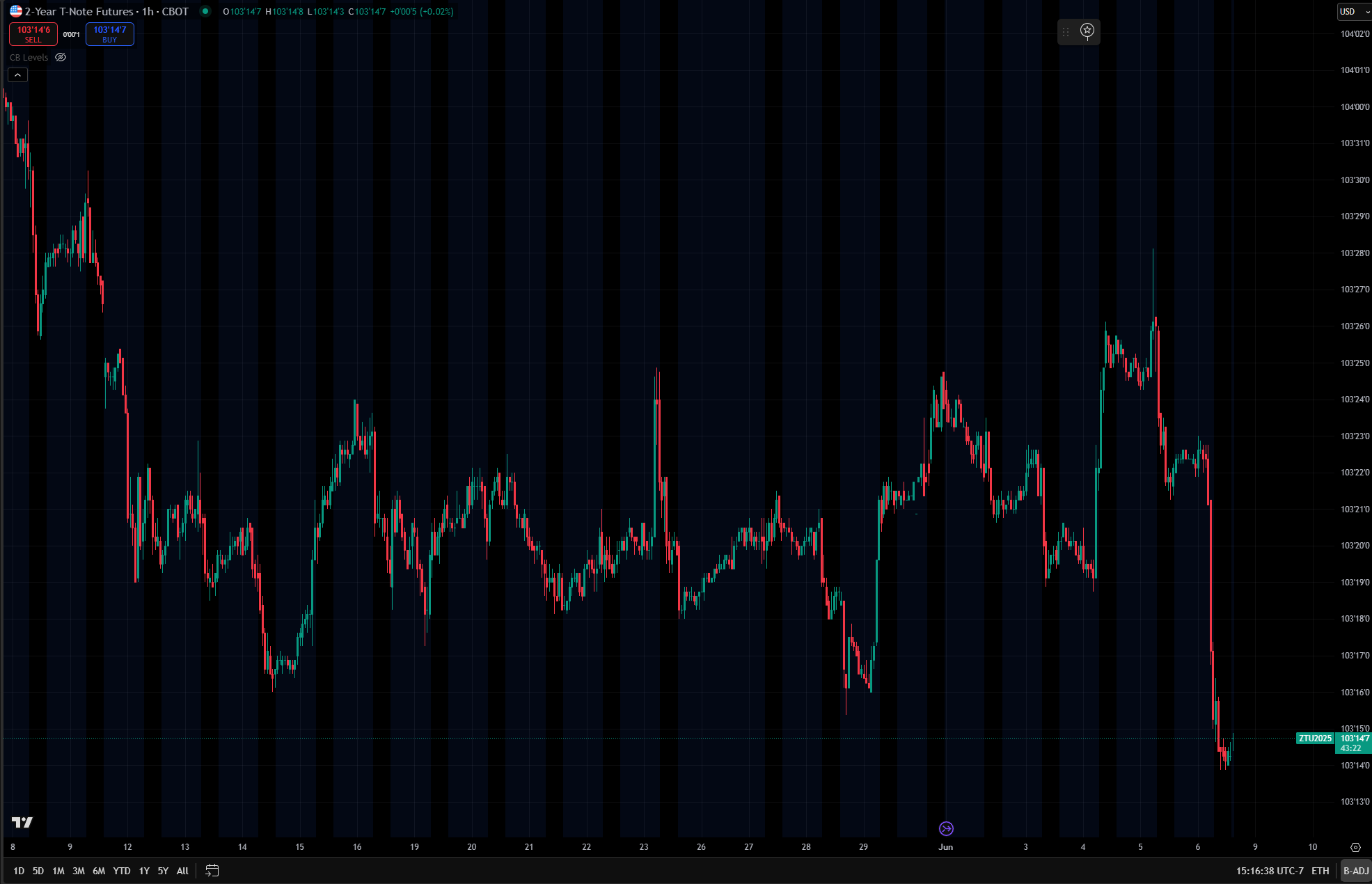The width and height of the screenshot is (1372, 884).
Task: Click the TradingView logo watermark
Action: (22, 823)
